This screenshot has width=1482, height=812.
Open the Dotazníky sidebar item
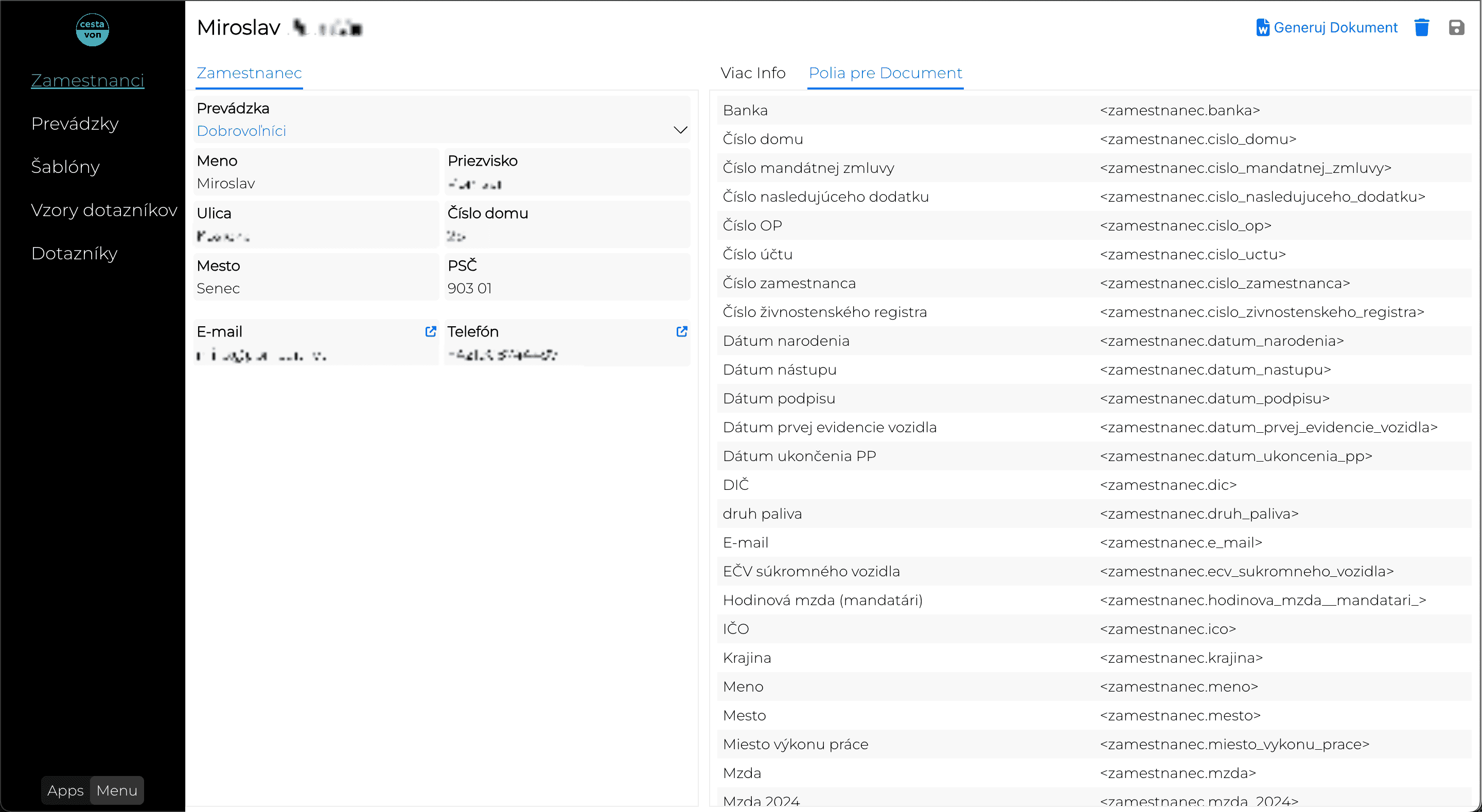coord(74,253)
